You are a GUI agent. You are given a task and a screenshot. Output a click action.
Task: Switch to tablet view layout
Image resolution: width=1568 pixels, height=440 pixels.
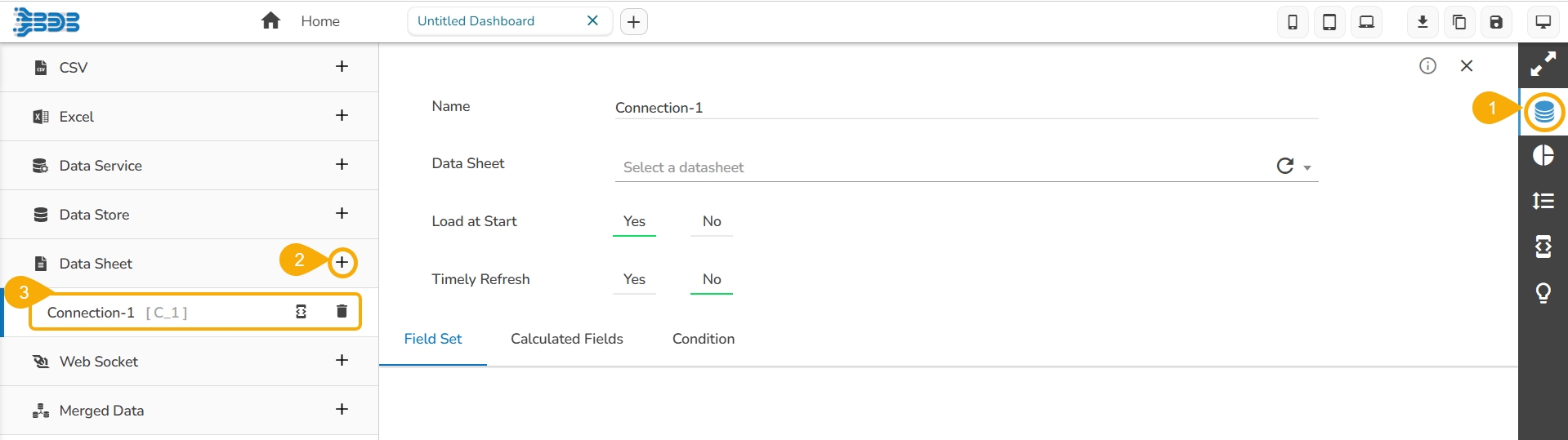[x=1329, y=22]
